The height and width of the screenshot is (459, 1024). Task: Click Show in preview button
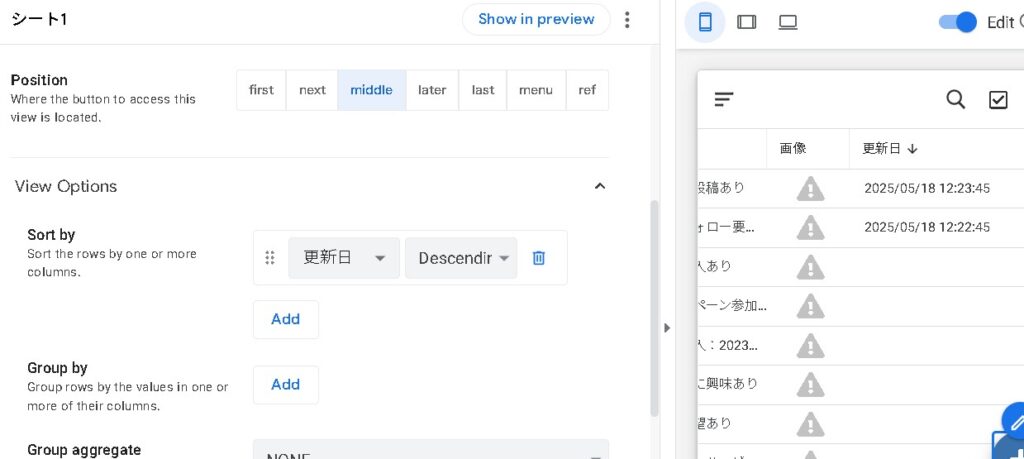point(536,19)
